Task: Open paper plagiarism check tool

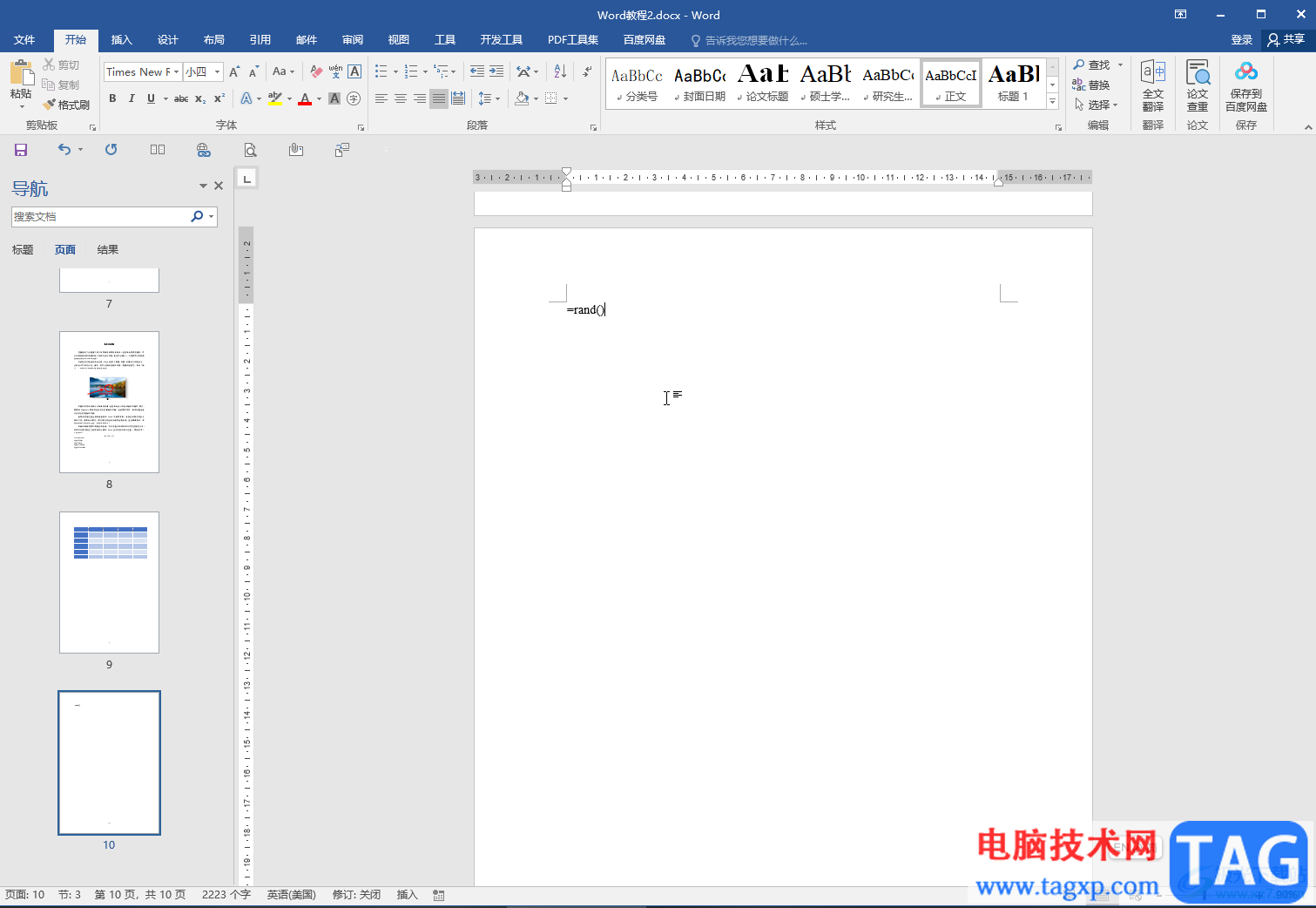Action: (x=1198, y=85)
